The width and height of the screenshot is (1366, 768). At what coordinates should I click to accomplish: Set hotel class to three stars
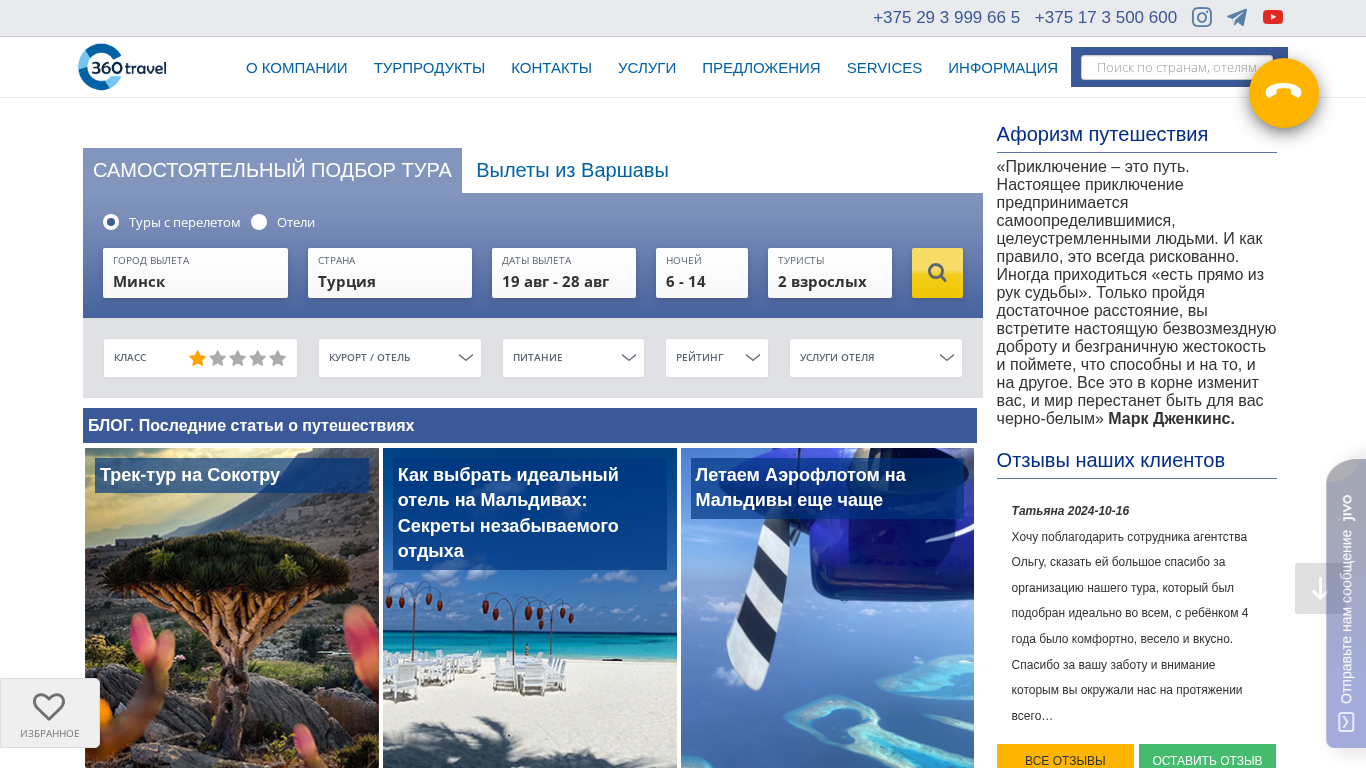coord(238,358)
